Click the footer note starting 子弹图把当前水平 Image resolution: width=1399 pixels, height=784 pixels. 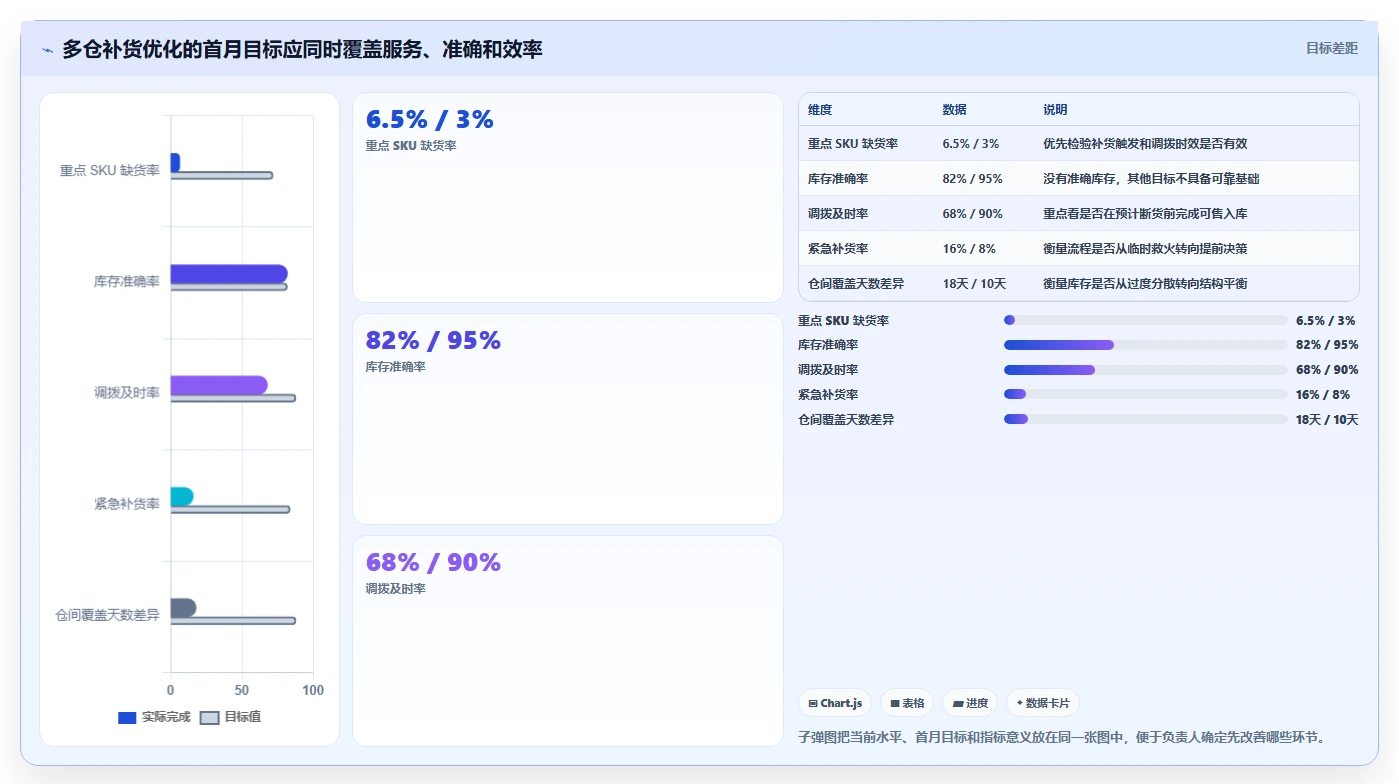pos(1062,738)
